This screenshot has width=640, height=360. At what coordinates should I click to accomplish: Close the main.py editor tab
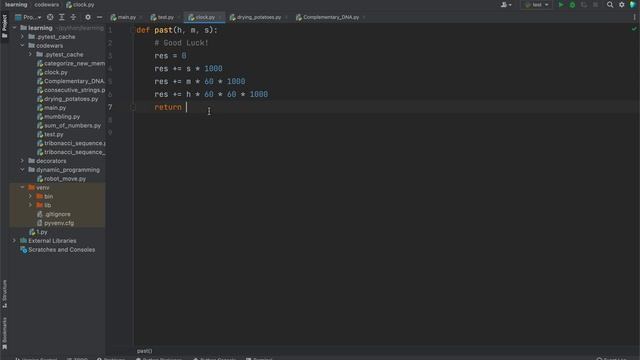coord(141,17)
